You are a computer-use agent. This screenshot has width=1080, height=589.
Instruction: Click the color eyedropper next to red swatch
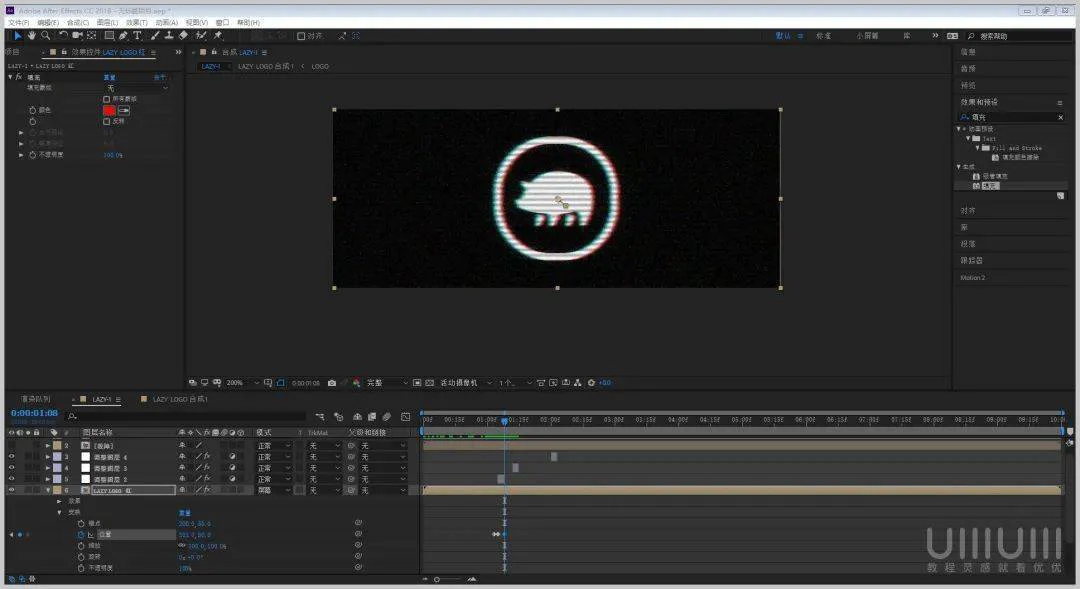124,110
